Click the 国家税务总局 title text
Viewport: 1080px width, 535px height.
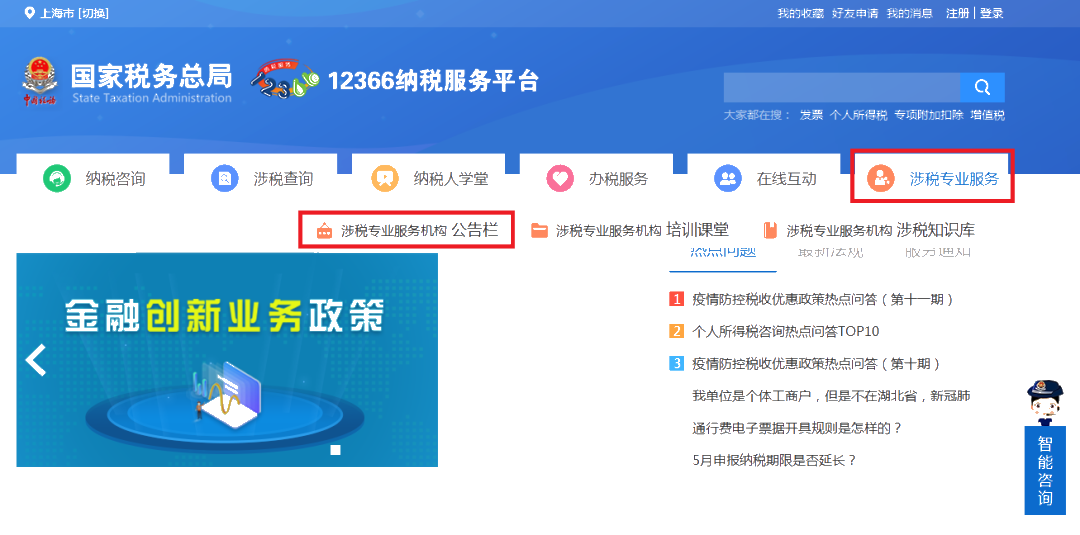click(x=152, y=76)
